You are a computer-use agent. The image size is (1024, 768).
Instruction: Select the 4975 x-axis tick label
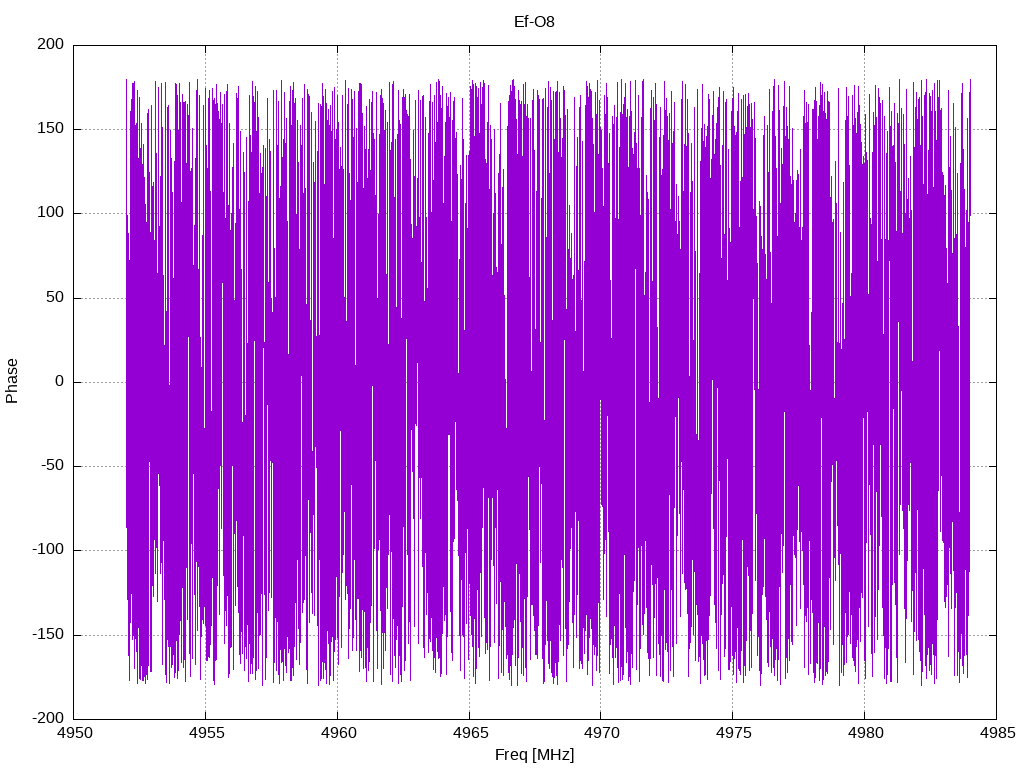point(733,733)
